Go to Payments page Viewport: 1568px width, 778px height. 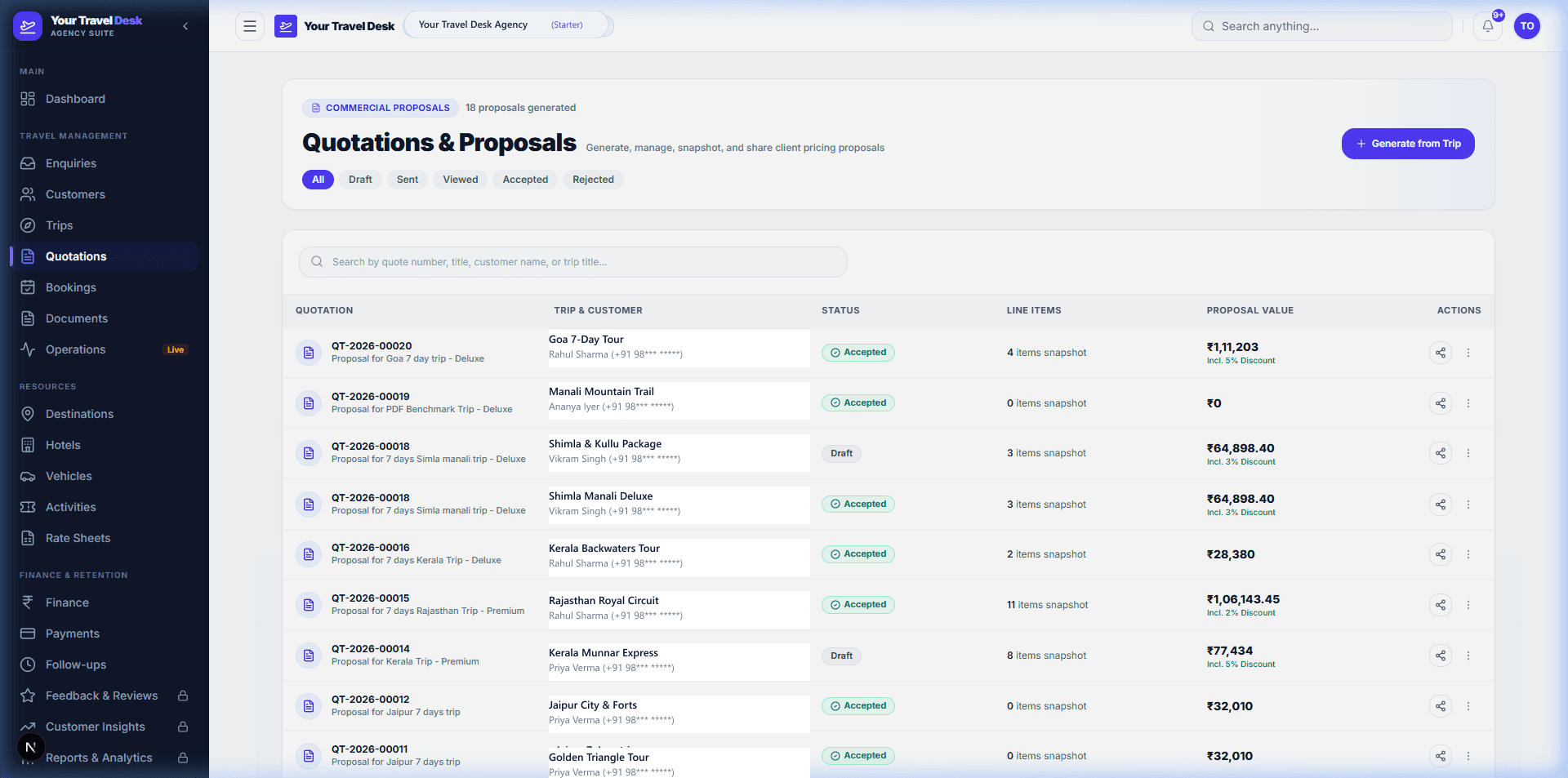point(105,634)
